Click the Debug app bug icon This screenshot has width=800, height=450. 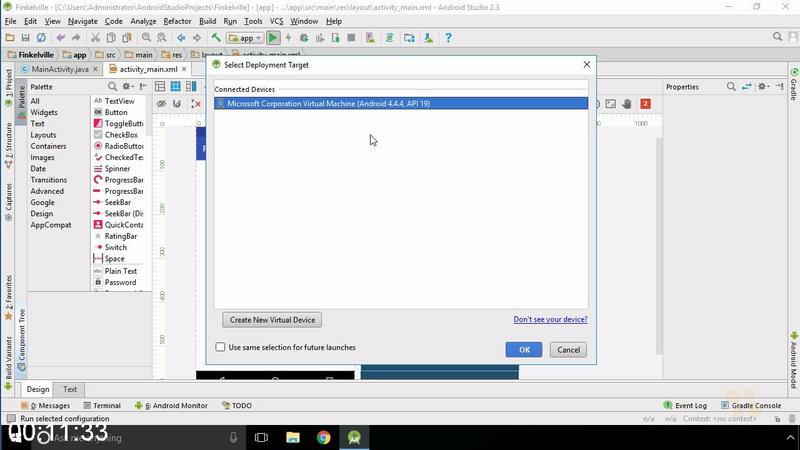[304, 38]
